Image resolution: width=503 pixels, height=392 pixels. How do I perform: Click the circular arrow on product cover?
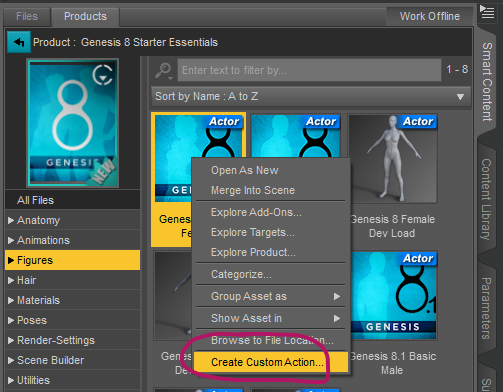point(103,74)
